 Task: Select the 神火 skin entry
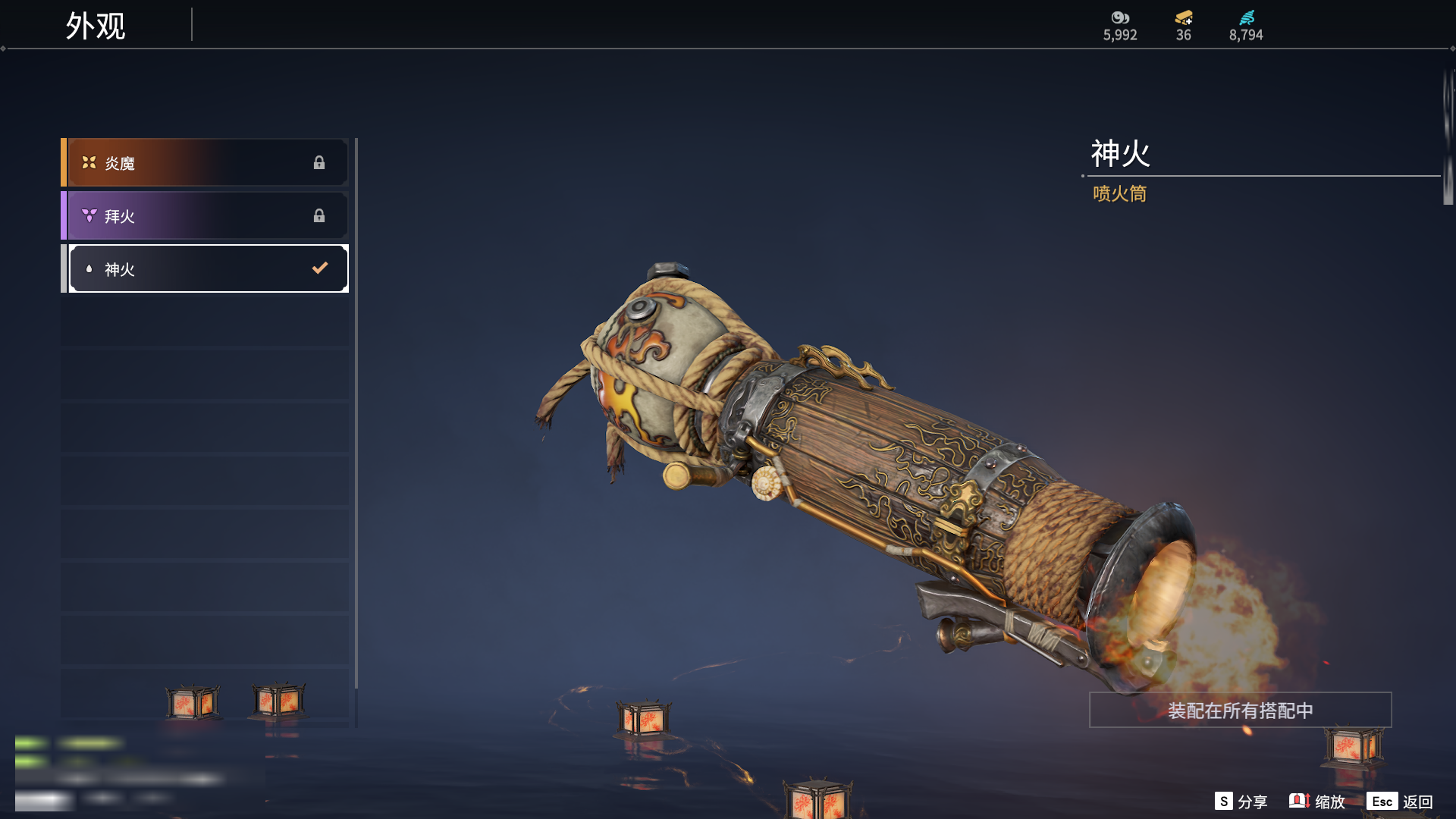205,268
